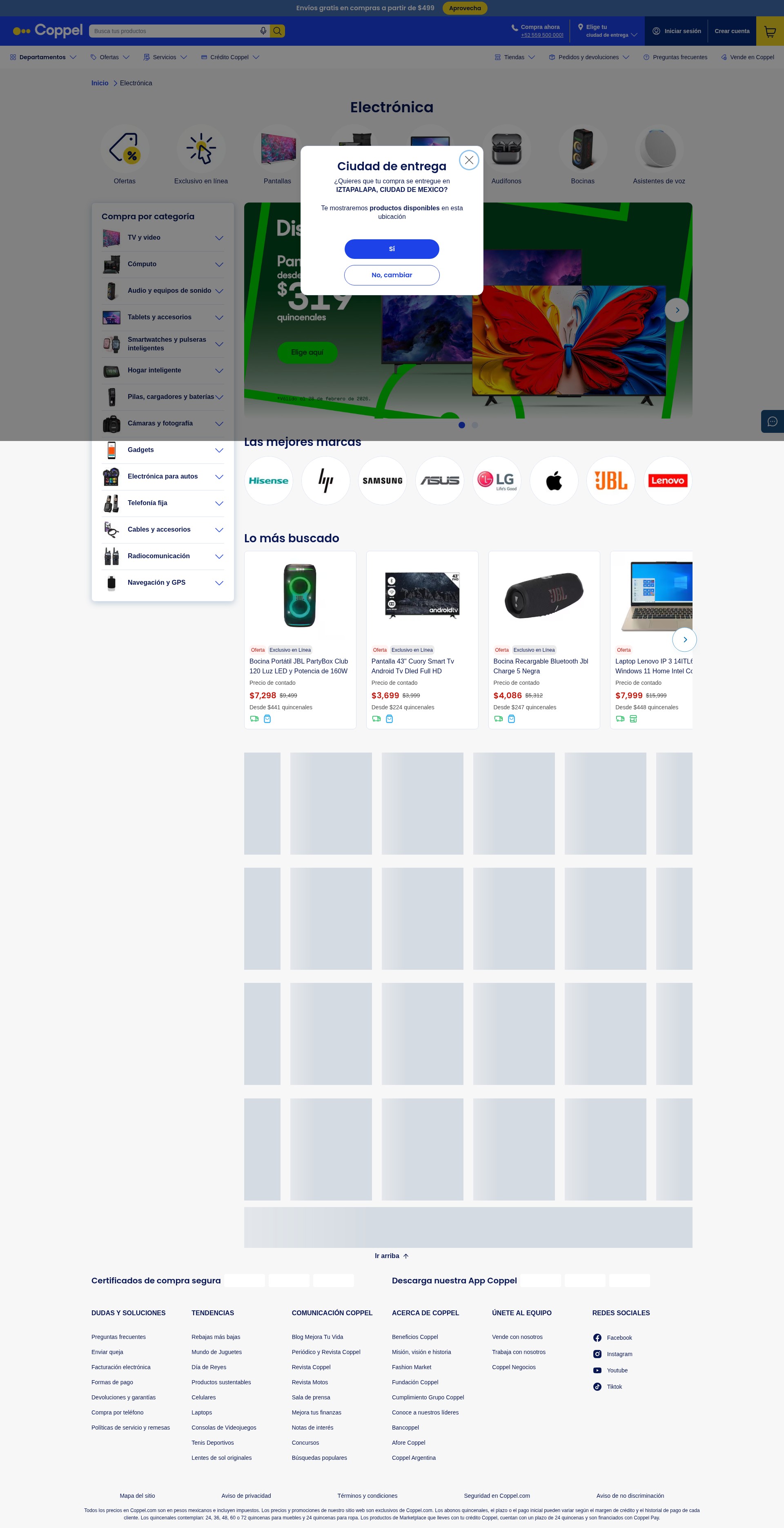Open the ASUS brand logo

439,481
